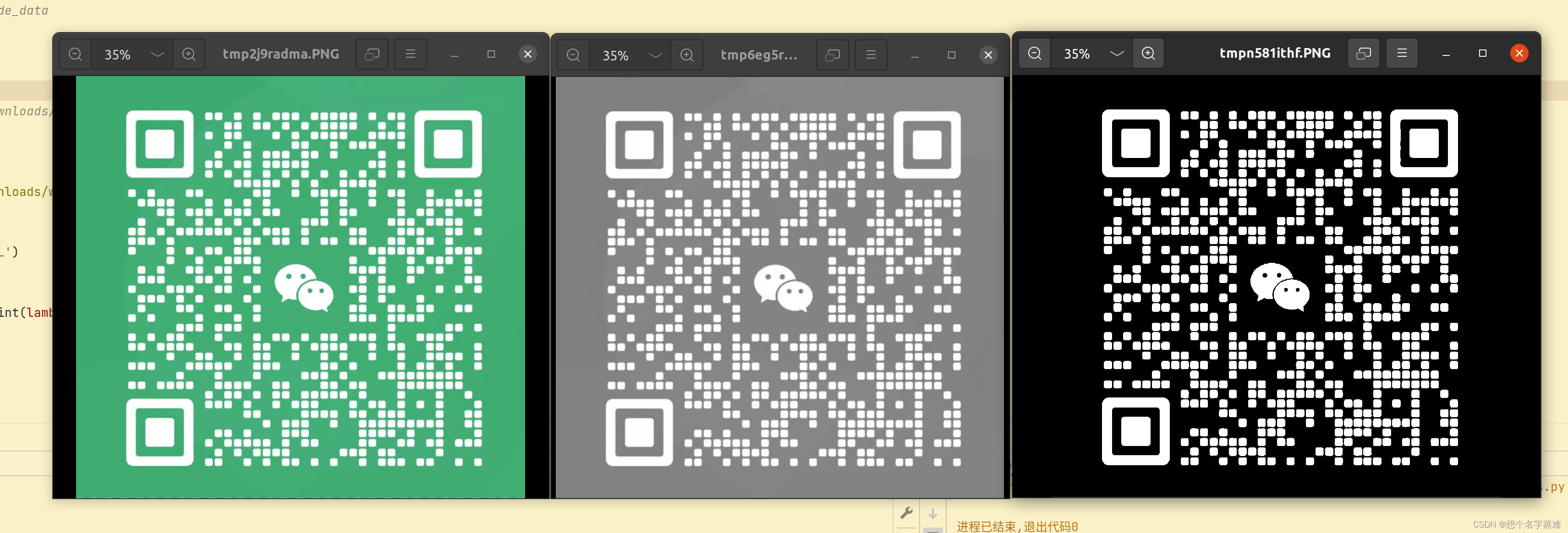Close the tmp6eg5r... window
The width and height of the screenshot is (1568, 533).
(988, 55)
